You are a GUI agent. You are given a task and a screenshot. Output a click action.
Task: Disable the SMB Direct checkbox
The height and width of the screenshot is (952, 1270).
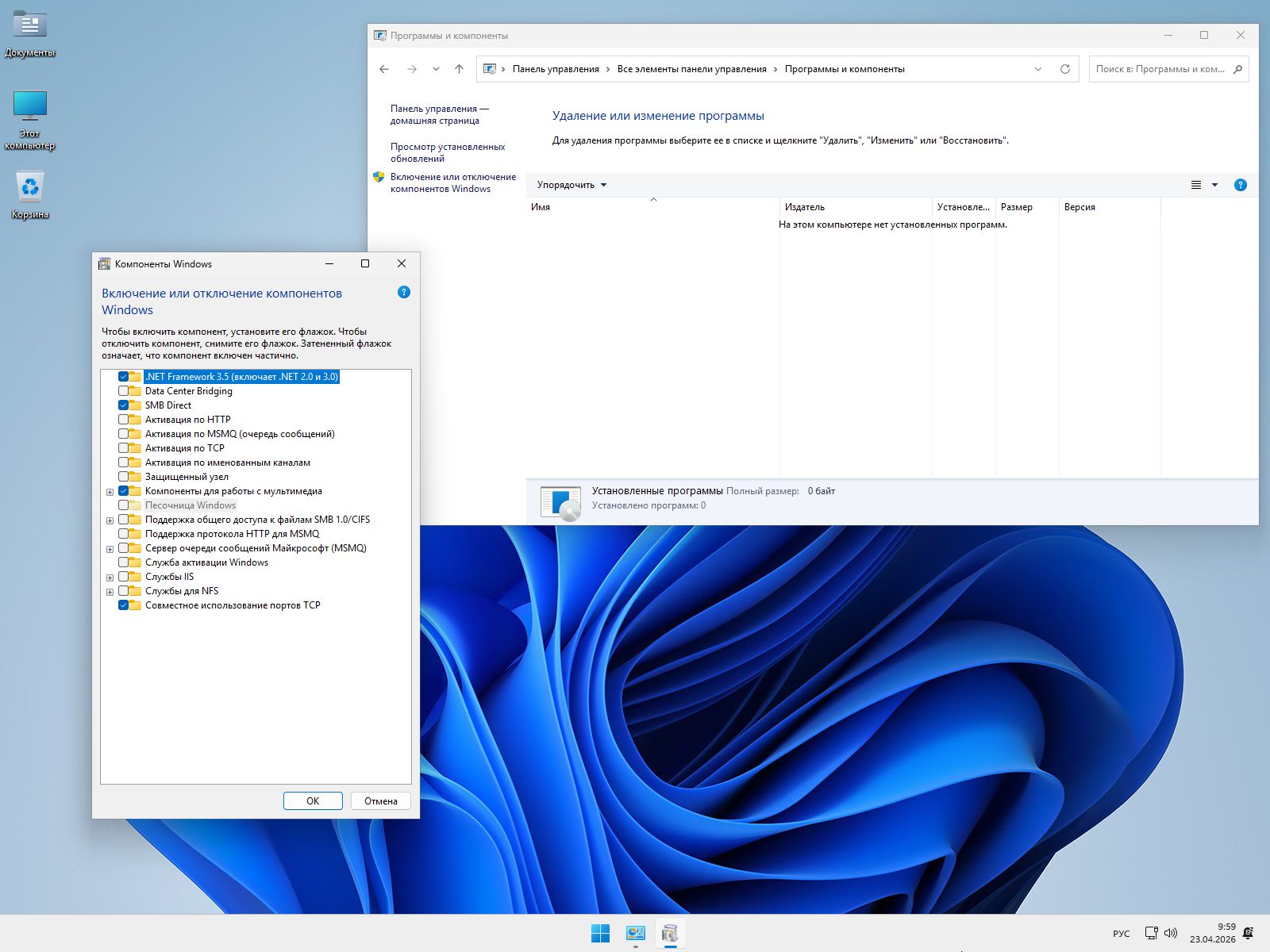[x=124, y=405]
